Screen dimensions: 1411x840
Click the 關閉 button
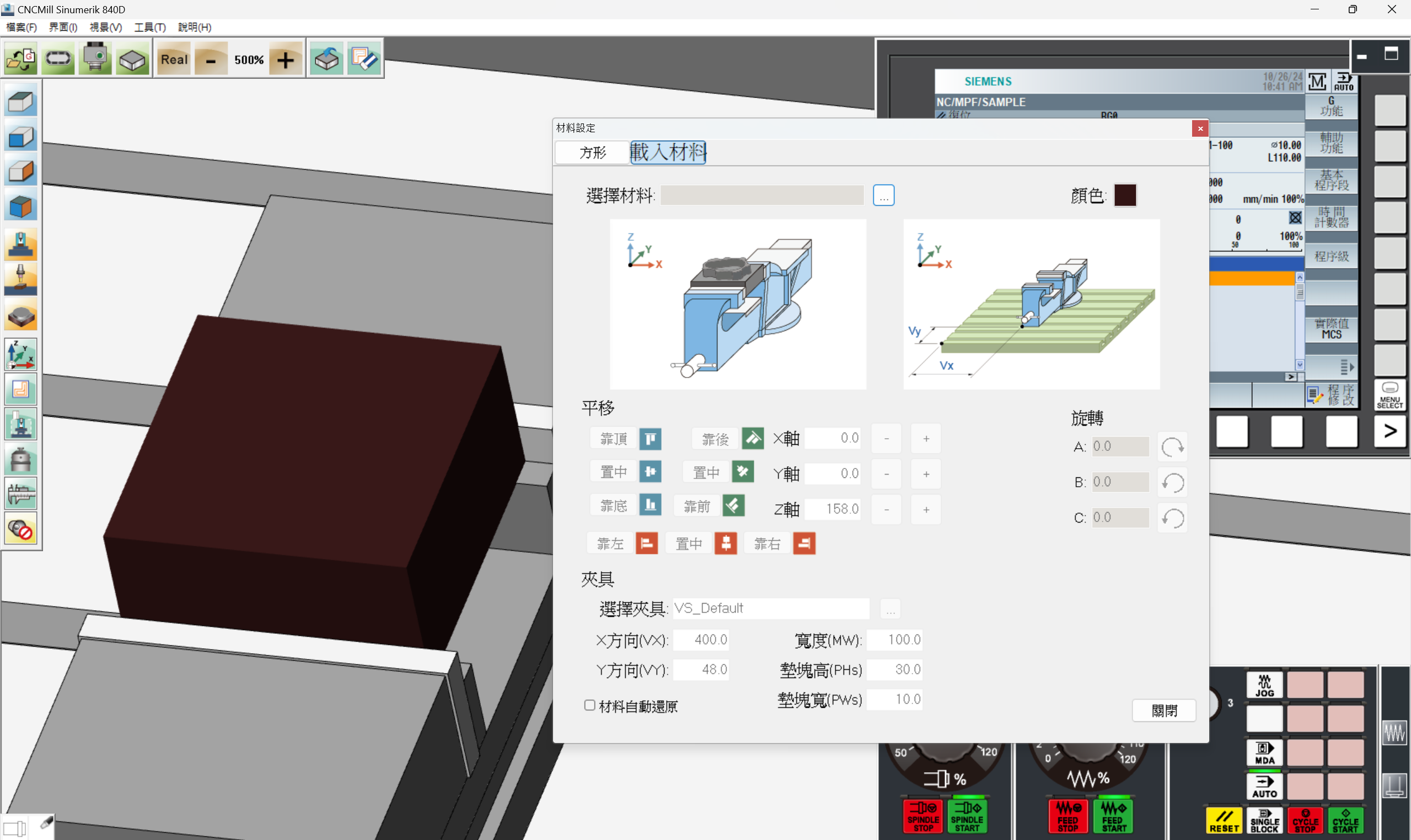click(x=1164, y=710)
